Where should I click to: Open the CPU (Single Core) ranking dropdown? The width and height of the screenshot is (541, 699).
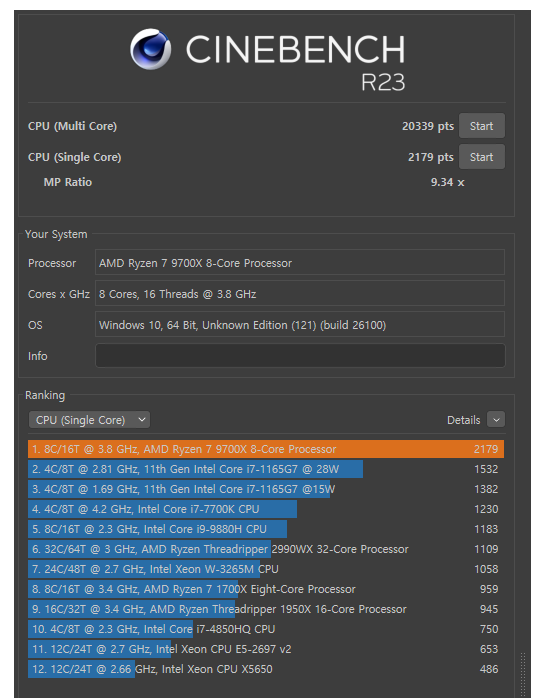[x=89, y=420]
